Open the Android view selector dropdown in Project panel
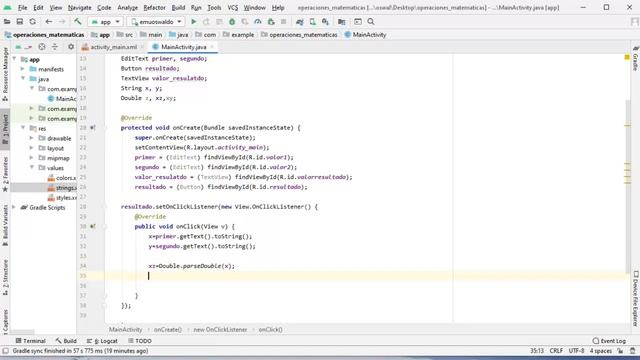This screenshot has width=640, height=360. (x=23, y=47)
